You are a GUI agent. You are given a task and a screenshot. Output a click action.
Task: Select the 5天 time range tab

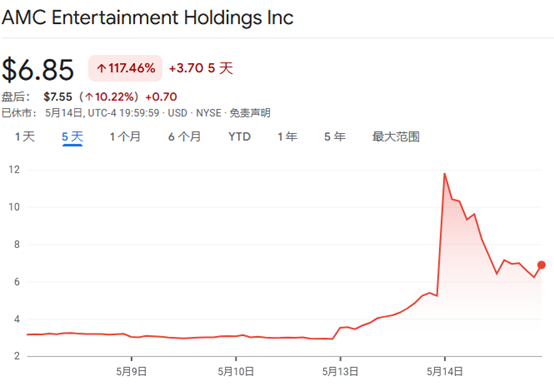[x=72, y=137]
